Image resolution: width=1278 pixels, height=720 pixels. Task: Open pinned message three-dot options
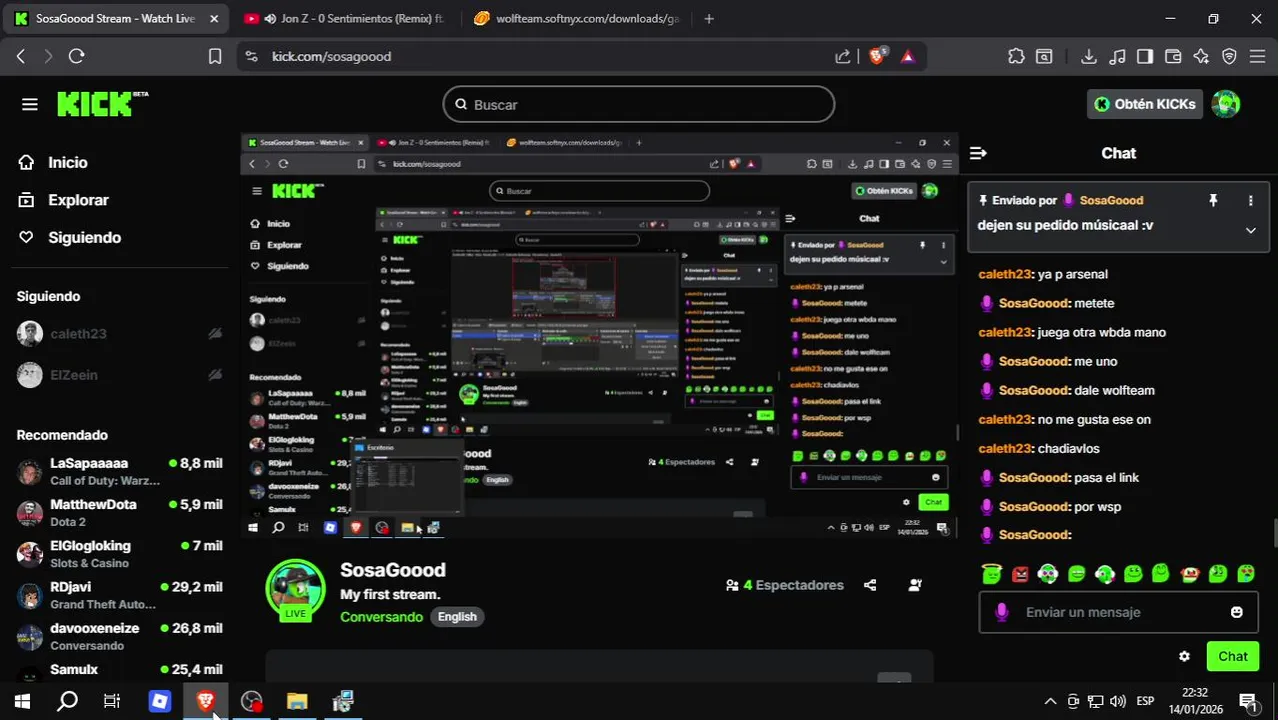point(1250,200)
